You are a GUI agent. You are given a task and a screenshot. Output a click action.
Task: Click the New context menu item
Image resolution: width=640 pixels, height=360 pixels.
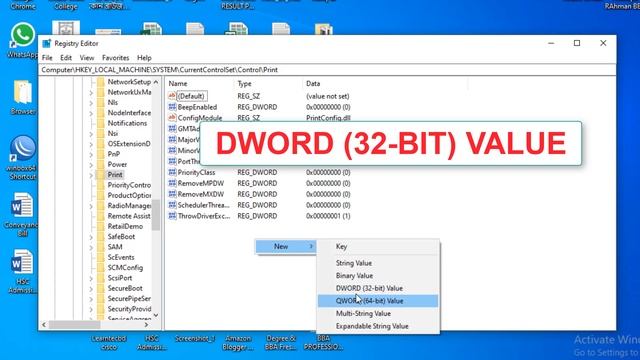point(286,247)
